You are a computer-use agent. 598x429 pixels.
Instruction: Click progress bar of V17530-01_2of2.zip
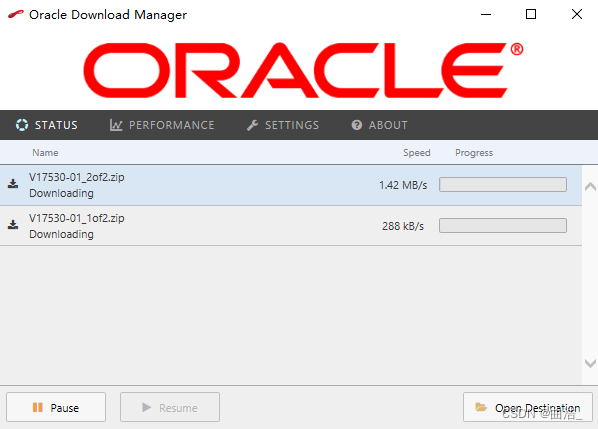click(503, 185)
